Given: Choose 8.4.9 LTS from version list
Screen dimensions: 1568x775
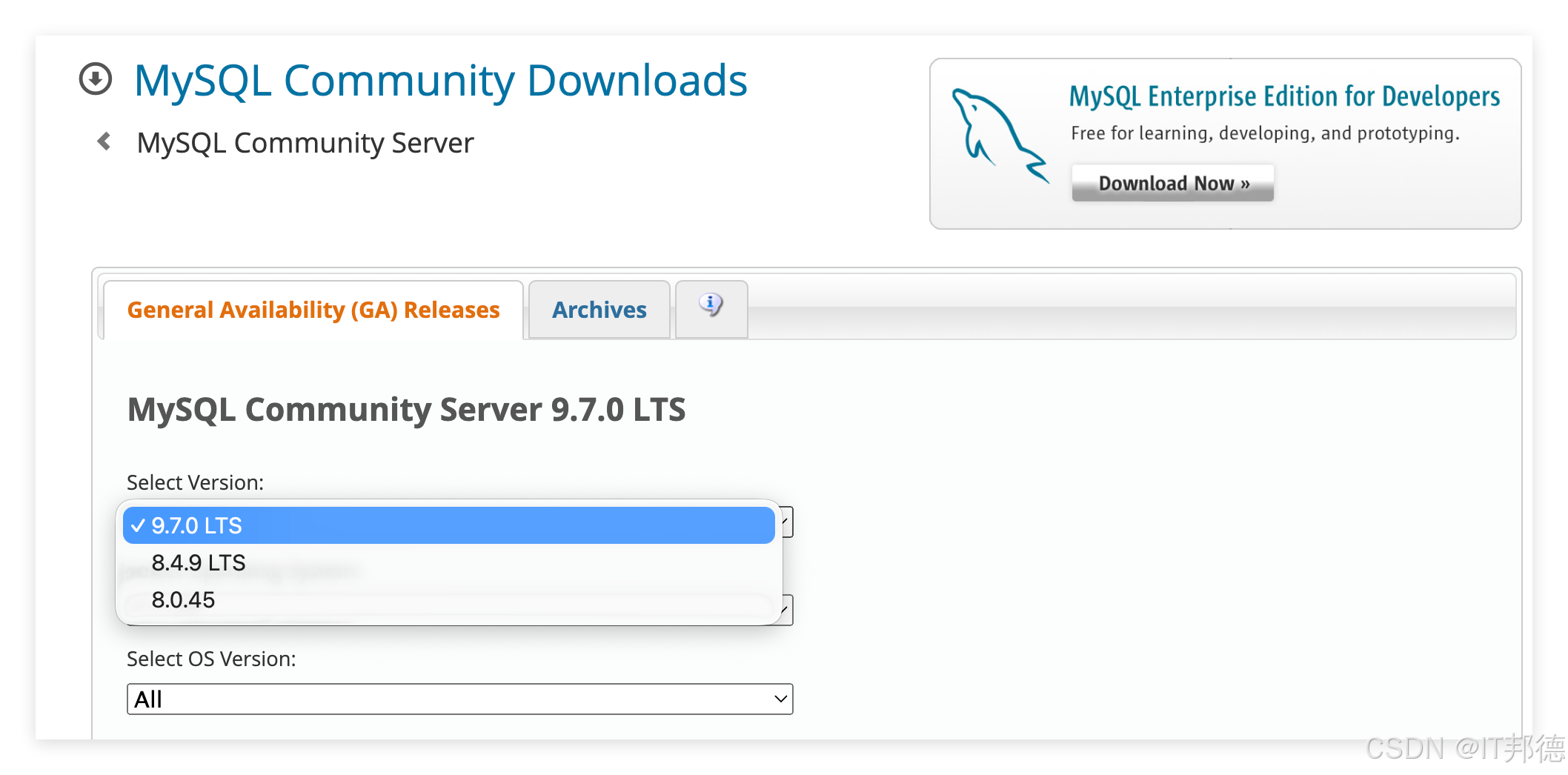Looking at the screenshot, I should point(449,562).
